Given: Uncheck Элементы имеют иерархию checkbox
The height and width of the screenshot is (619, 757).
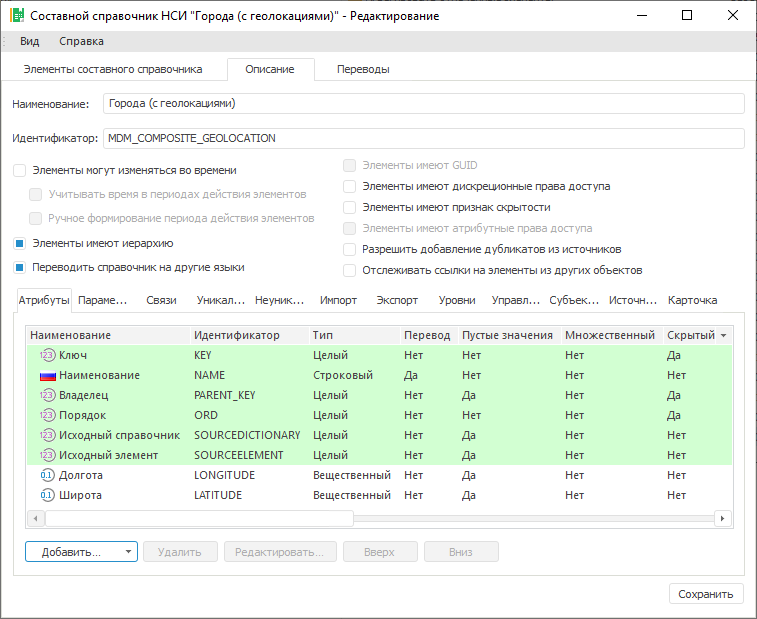Looking at the screenshot, I should click(20, 243).
